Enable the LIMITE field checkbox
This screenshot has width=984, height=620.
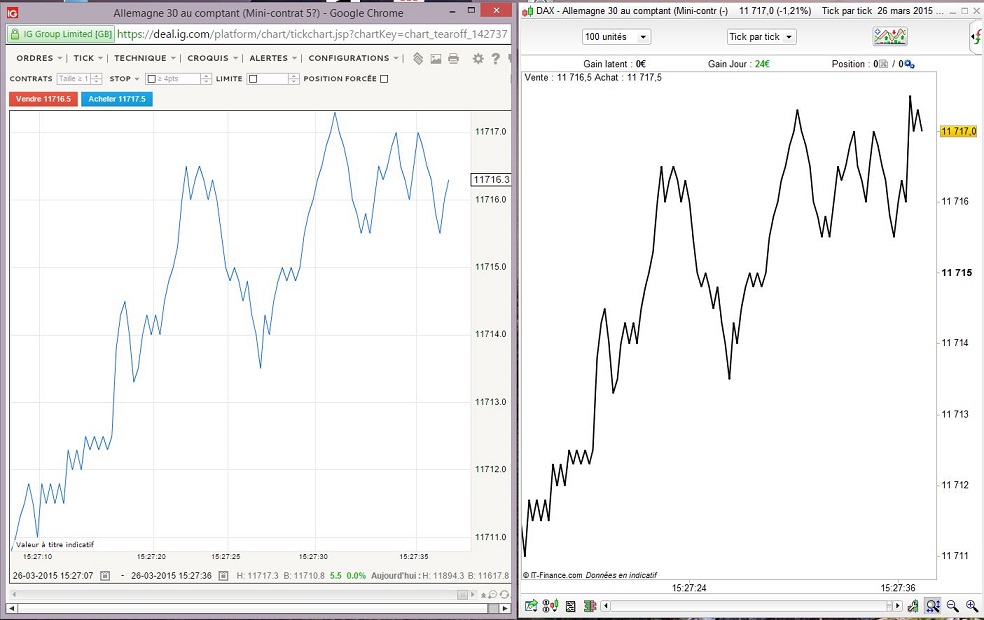pos(253,79)
